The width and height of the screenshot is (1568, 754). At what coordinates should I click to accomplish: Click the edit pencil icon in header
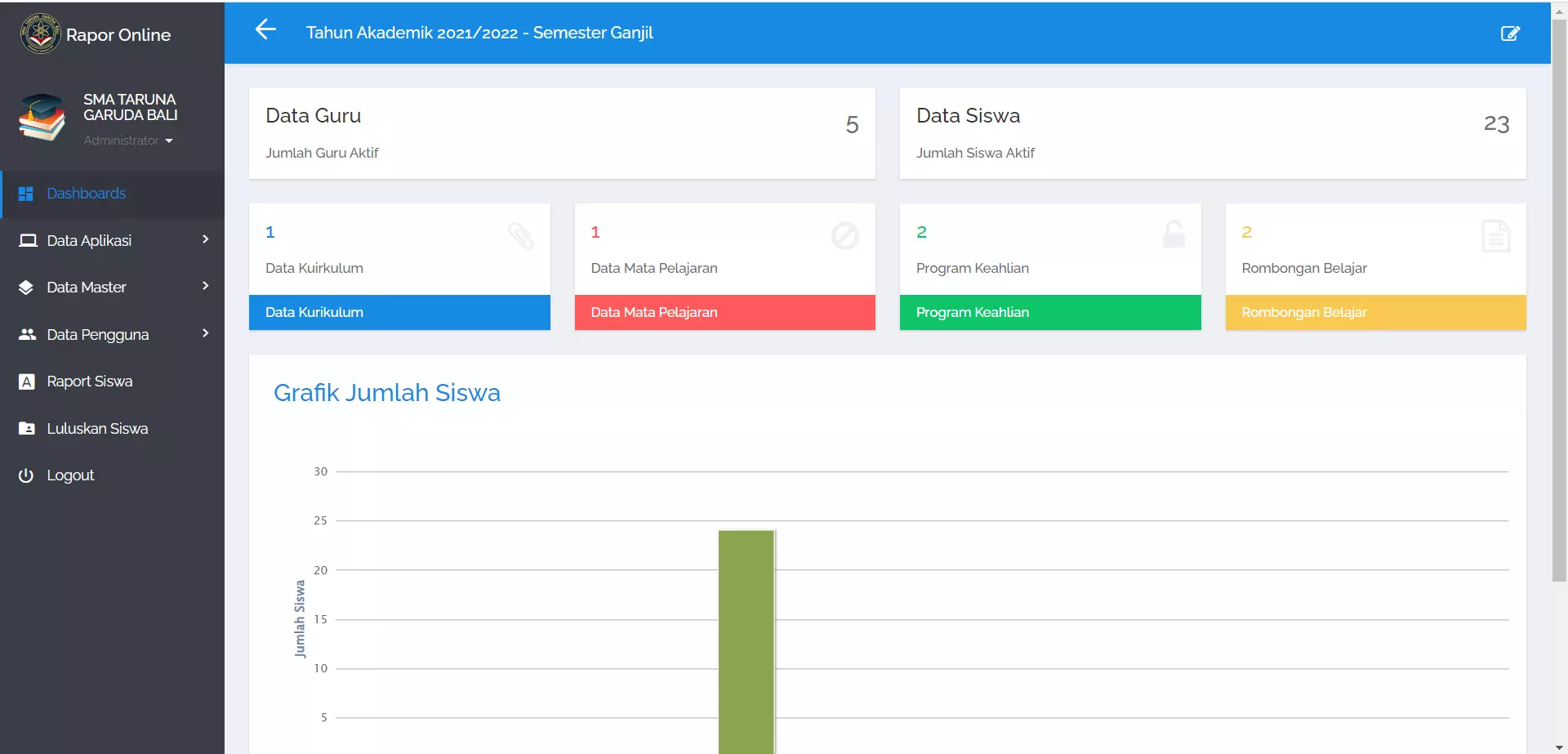(1510, 33)
